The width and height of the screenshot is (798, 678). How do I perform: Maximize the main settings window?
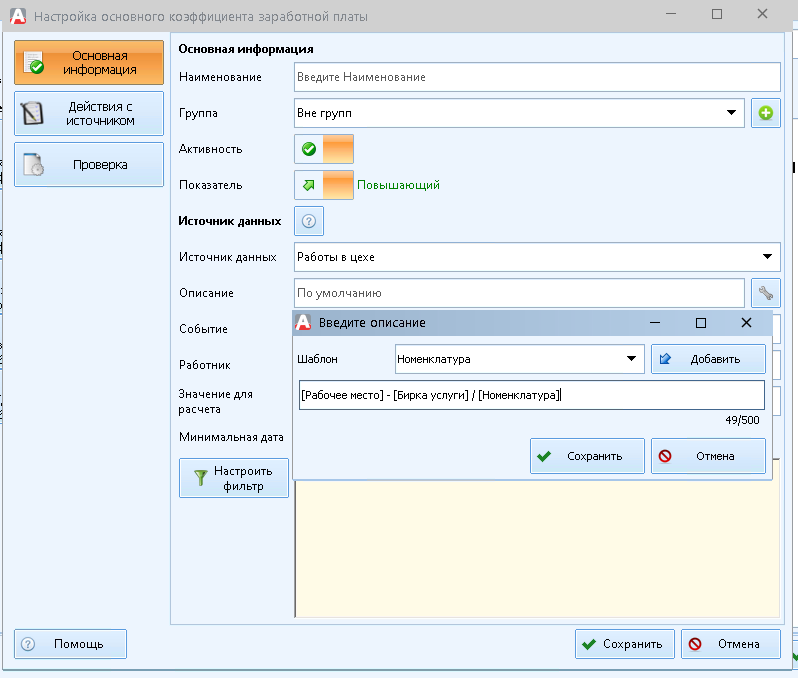[717, 14]
